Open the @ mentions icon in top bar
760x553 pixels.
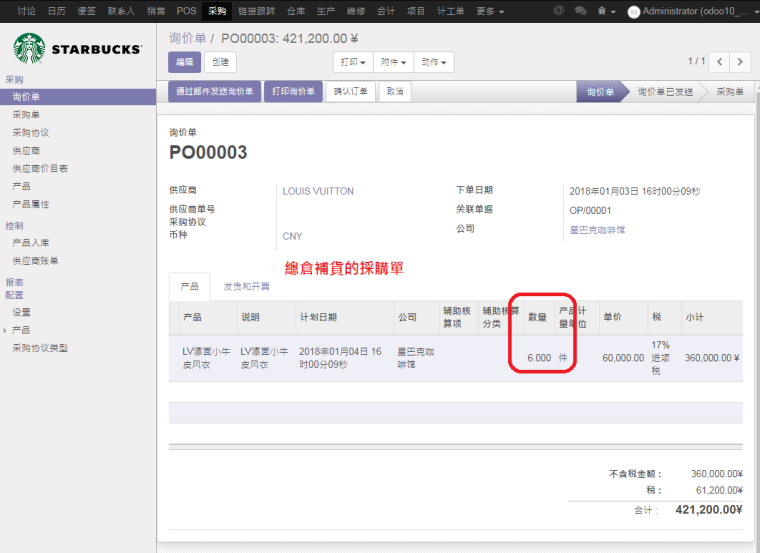pos(558,10)
